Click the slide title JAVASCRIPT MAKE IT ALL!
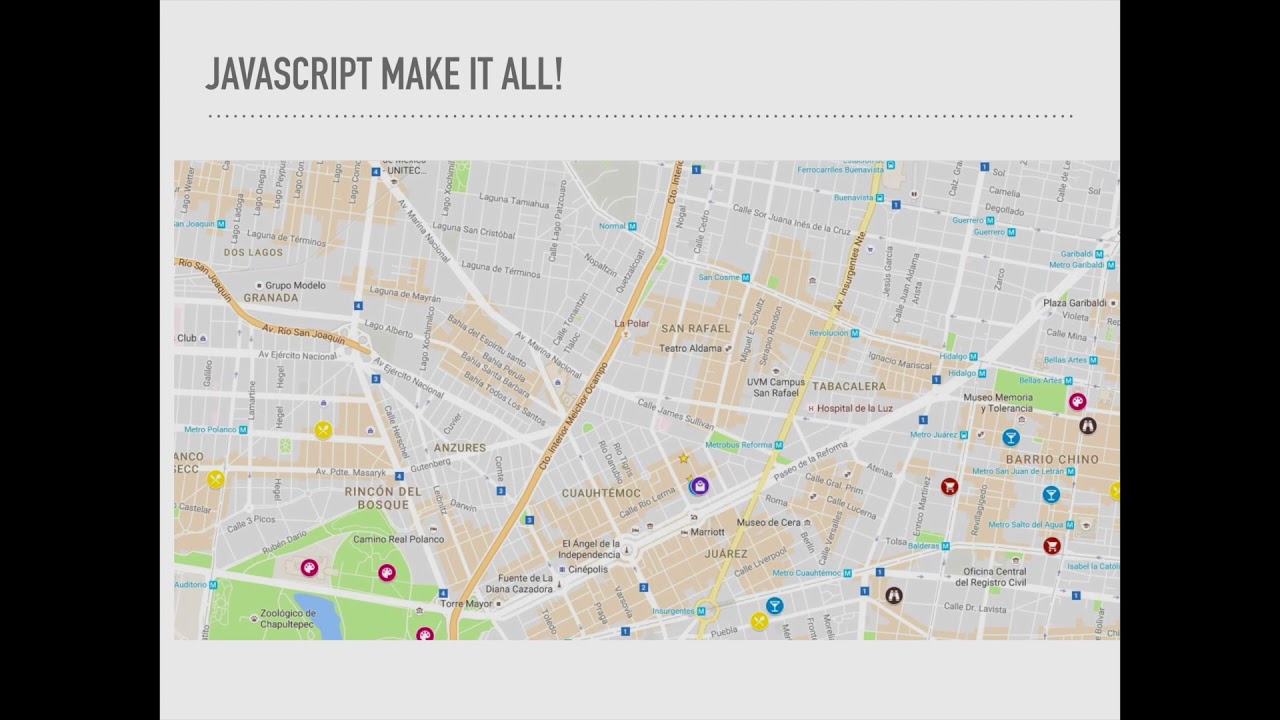Viewport: 1280px width, 720px height. click(384, 75)
